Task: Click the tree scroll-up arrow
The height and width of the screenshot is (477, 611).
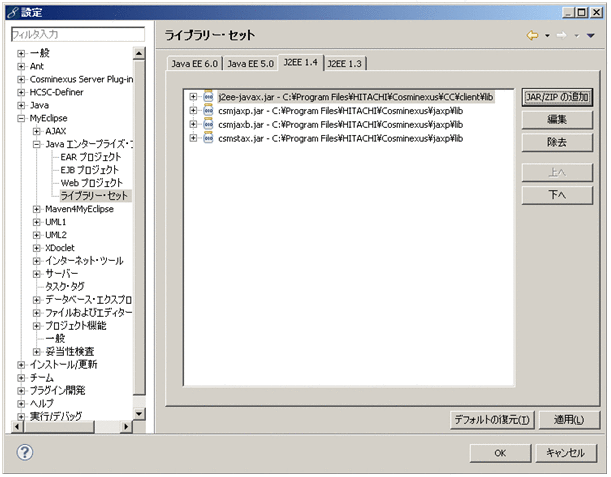Action: (x=139, y=53)
